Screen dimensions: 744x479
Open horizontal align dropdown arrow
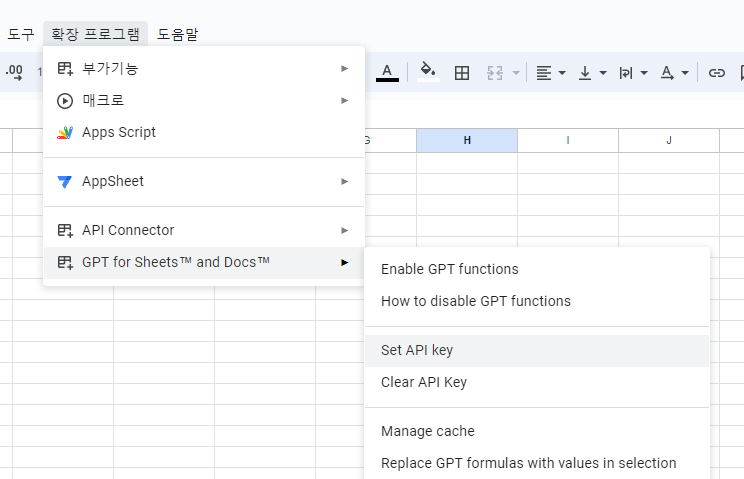[562, 73]
